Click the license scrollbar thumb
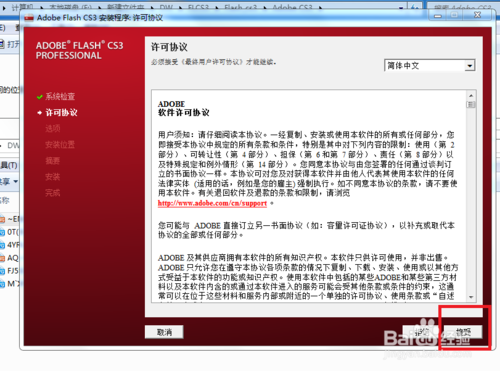Viewport: 500px width, 371px height. [x=471, y=105]
